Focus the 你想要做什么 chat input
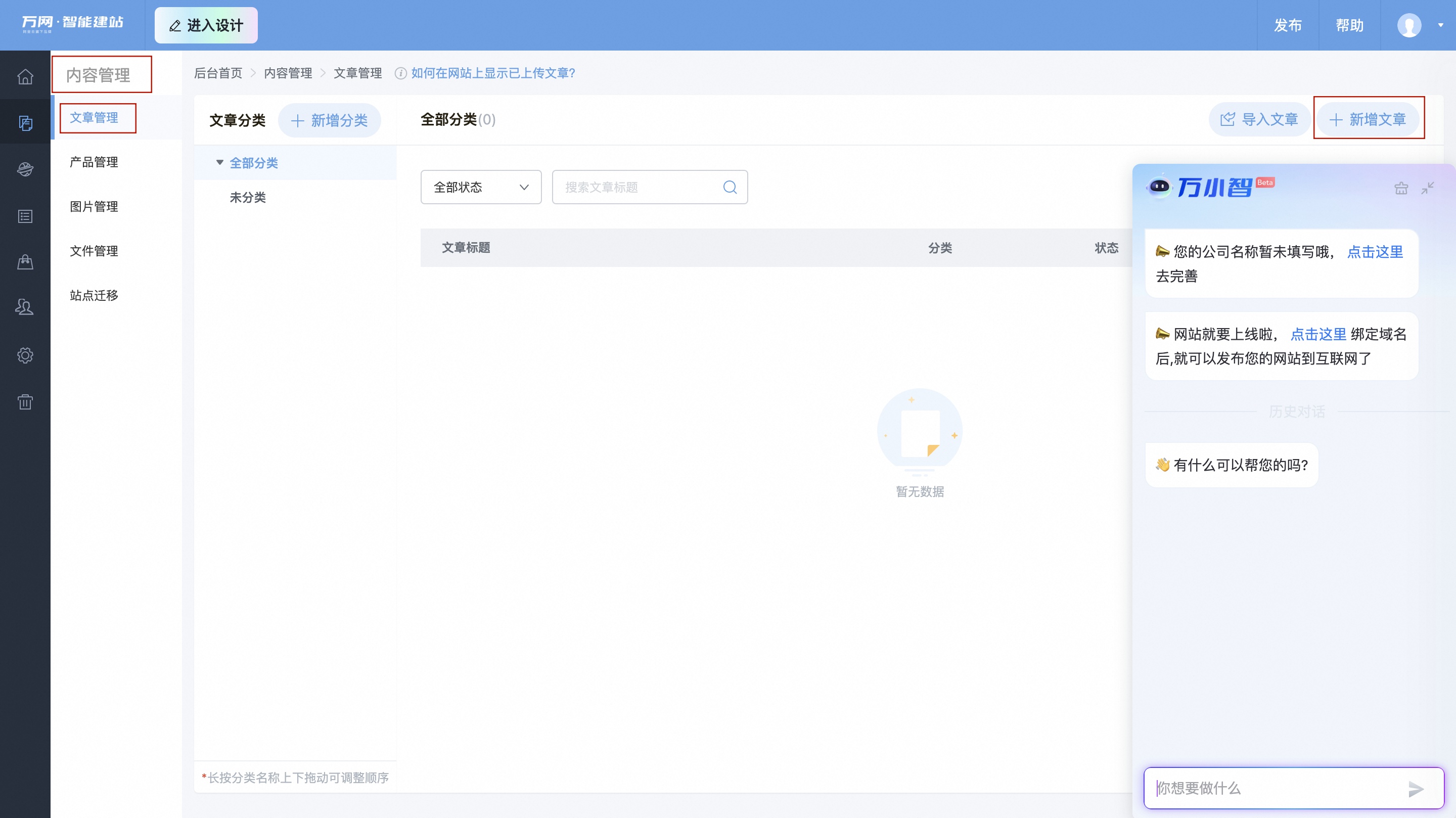Screen dimensions: 1456x818 1293,788
